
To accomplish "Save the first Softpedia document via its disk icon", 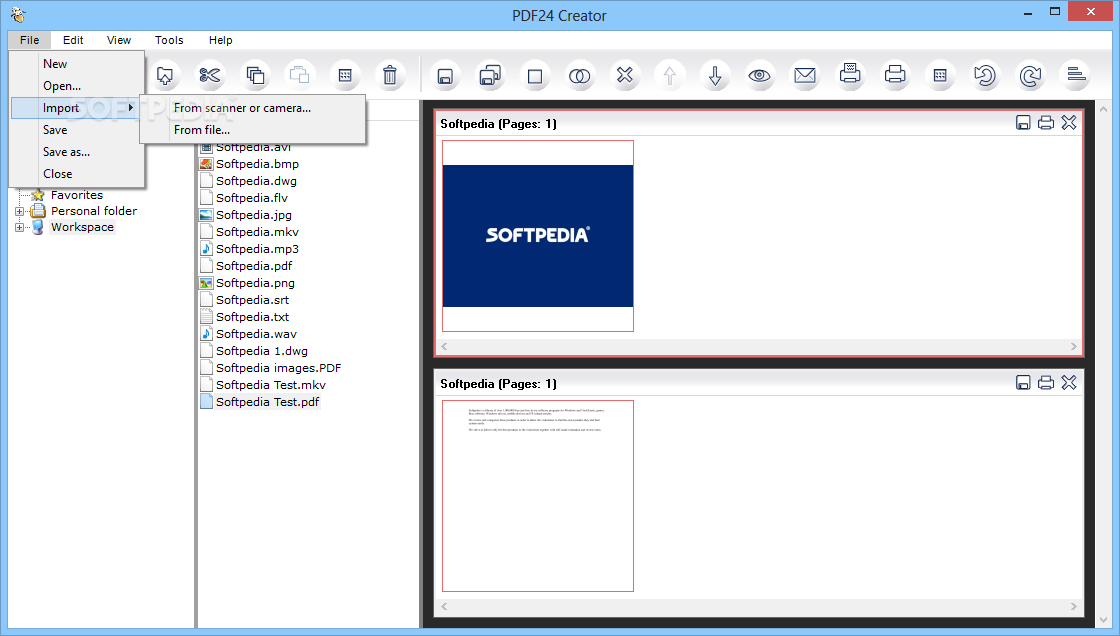I will [x=1023, y=123].
